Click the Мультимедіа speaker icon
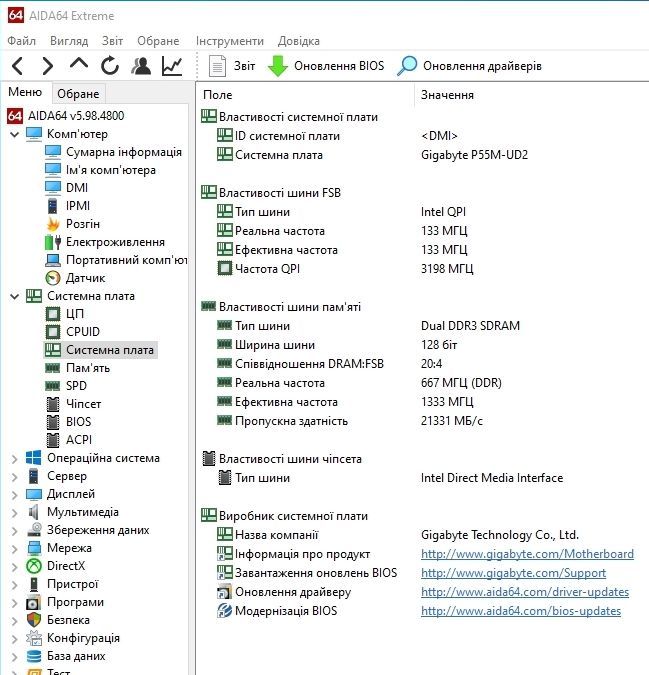The image size is (649, 675). (34, 512)
